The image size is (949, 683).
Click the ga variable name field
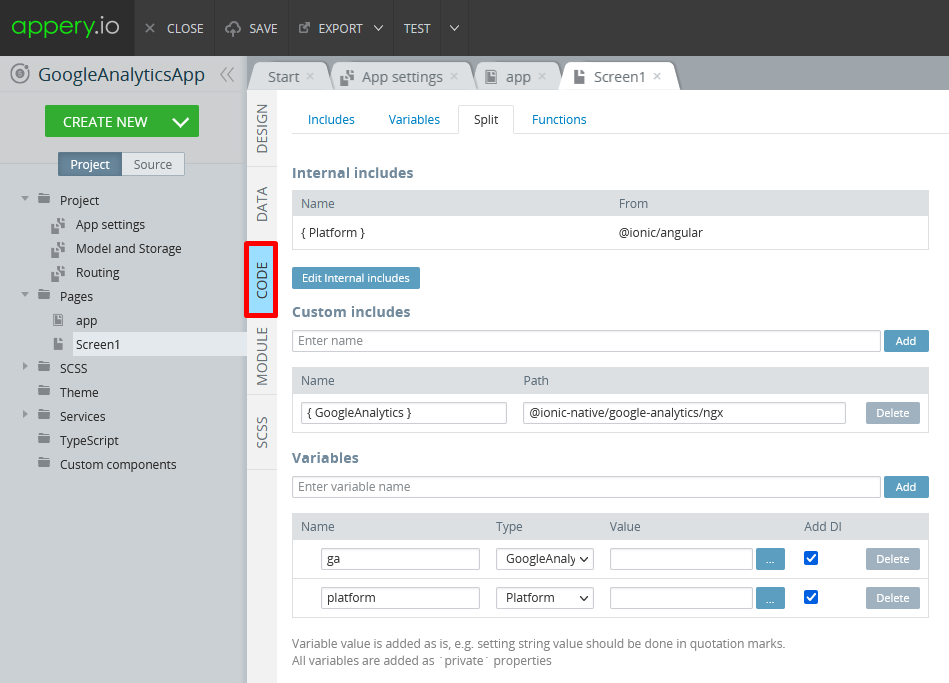coord(400,559)
